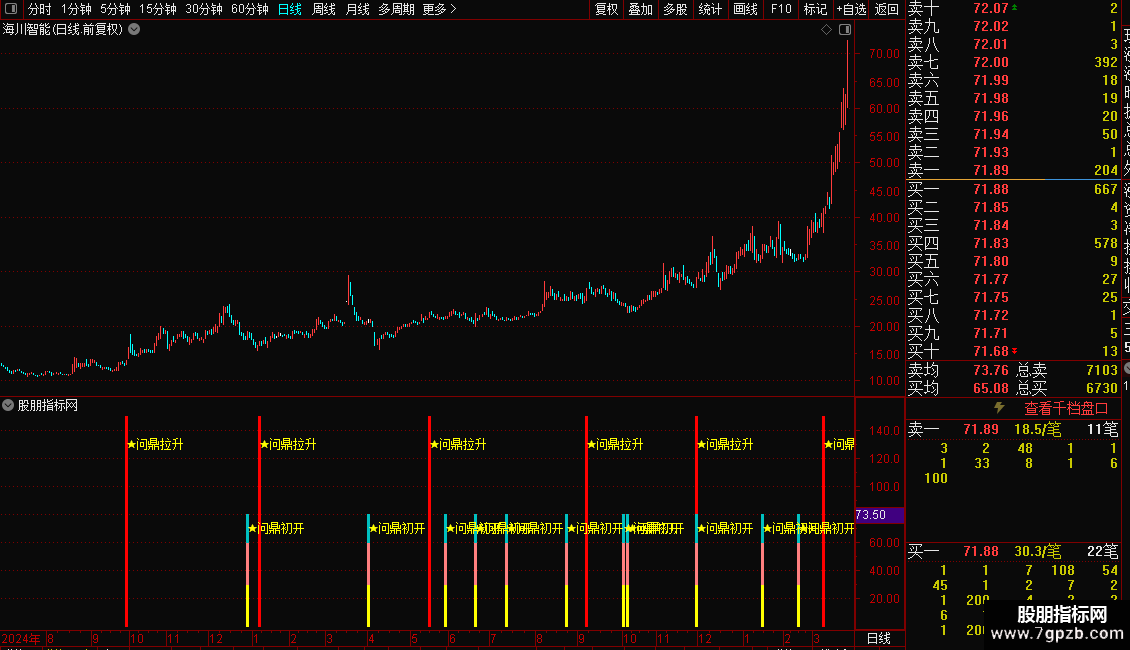Viewport: 1130px width, 650px height.
Task: Open the 统计 statistics tool
Action: (710, 9)
